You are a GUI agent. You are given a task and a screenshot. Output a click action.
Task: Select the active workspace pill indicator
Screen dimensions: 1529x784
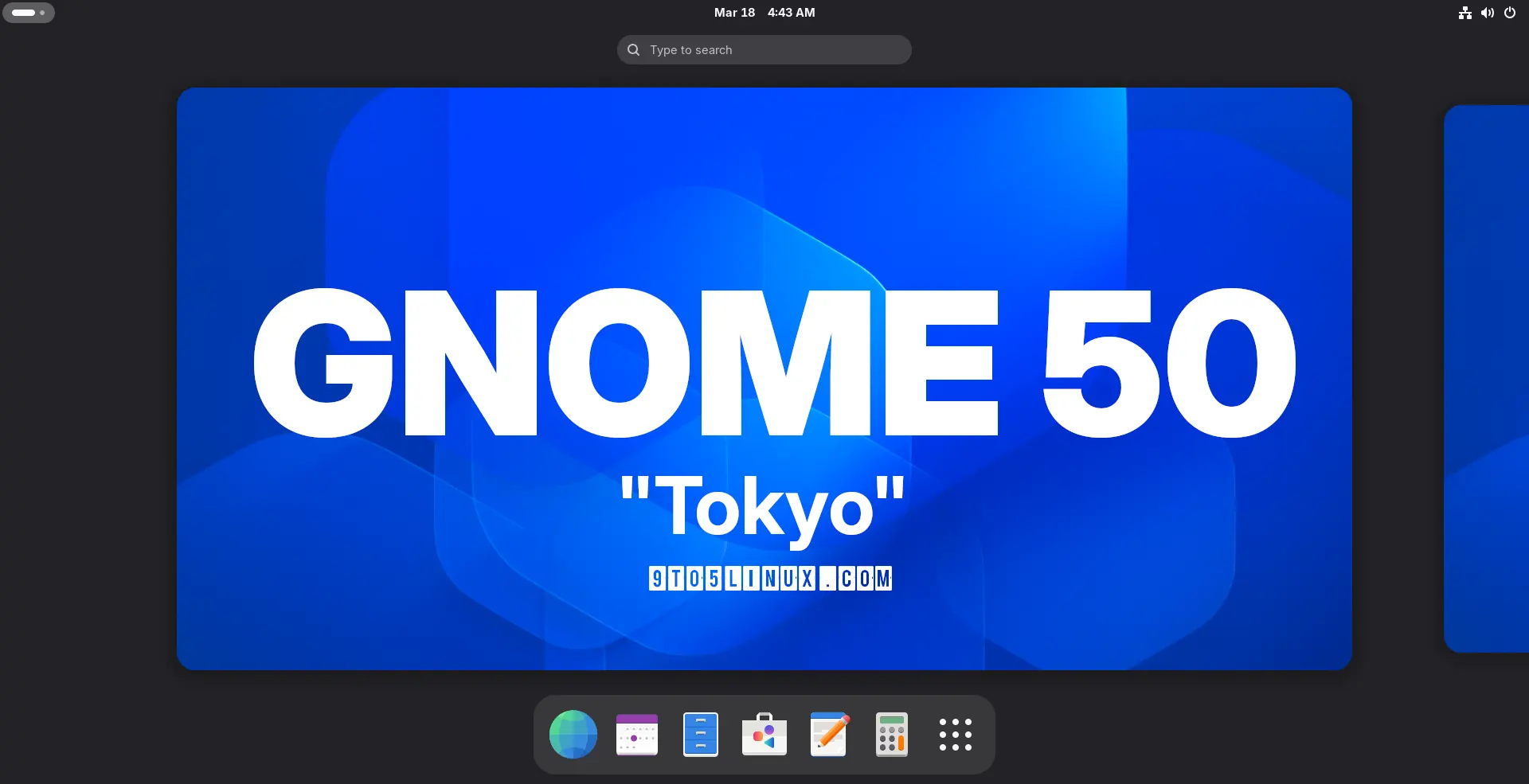point(24,12)
